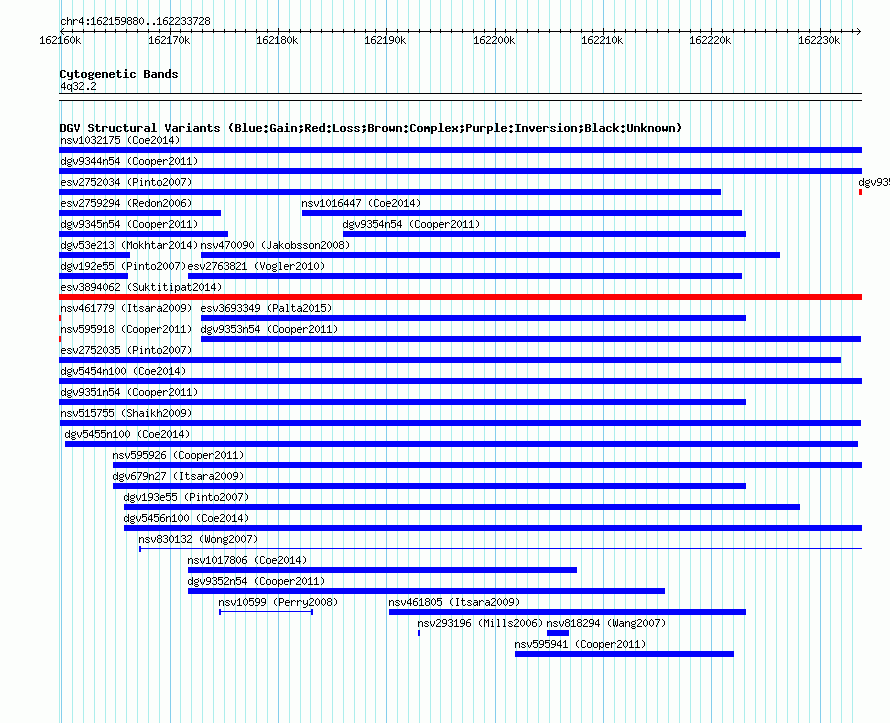Select esv3894062 (Suktitipat2014) label
This screenshot has width=890, height=723.
point(141,287)
